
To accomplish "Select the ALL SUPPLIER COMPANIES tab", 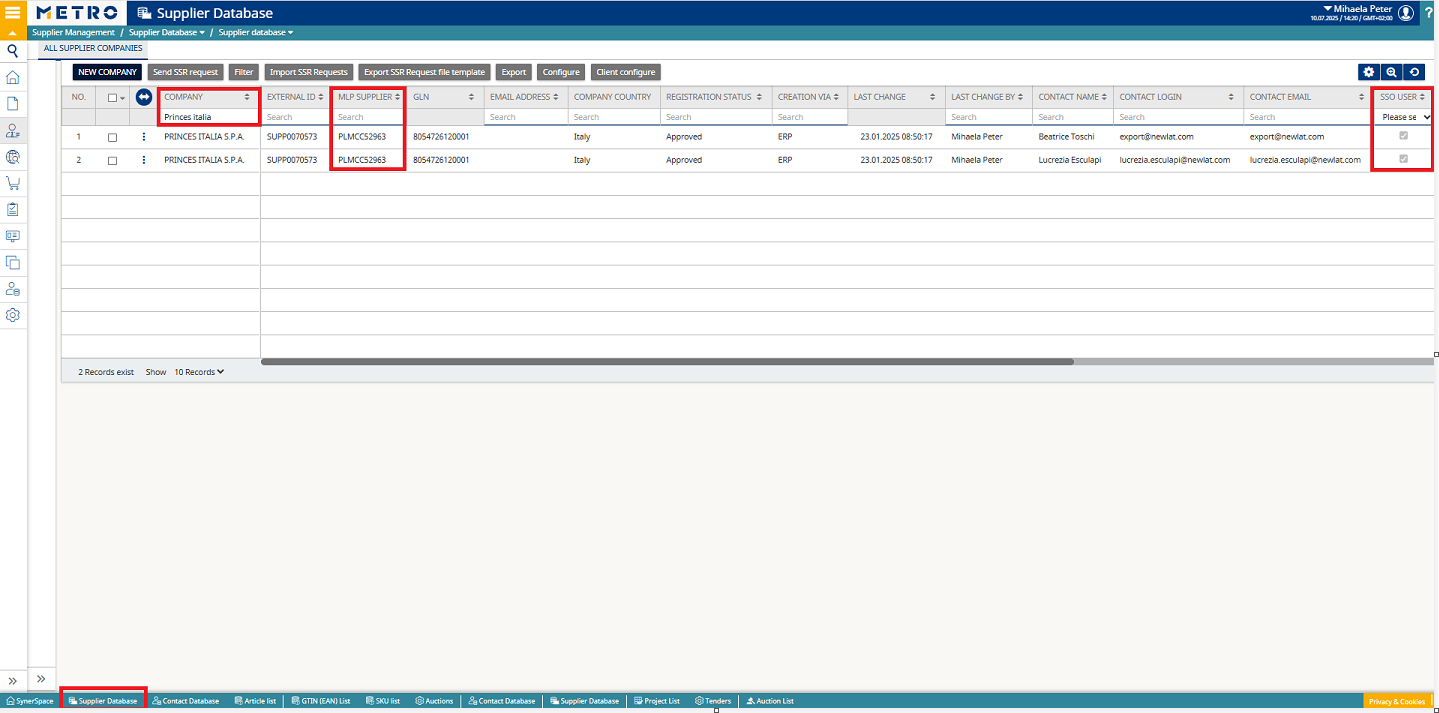I will (x=93, y=48).
